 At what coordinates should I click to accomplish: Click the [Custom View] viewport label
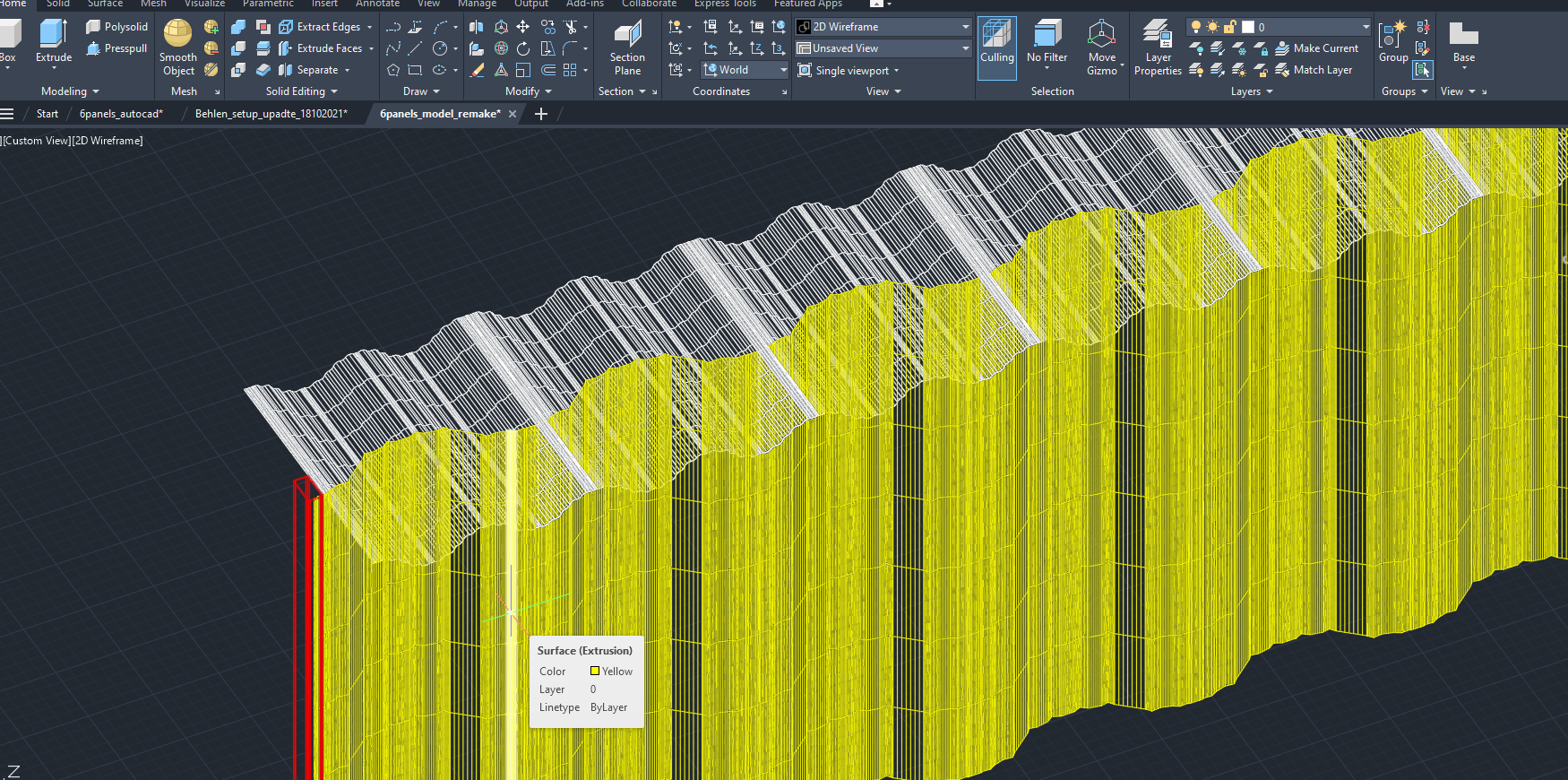[36, 141]
